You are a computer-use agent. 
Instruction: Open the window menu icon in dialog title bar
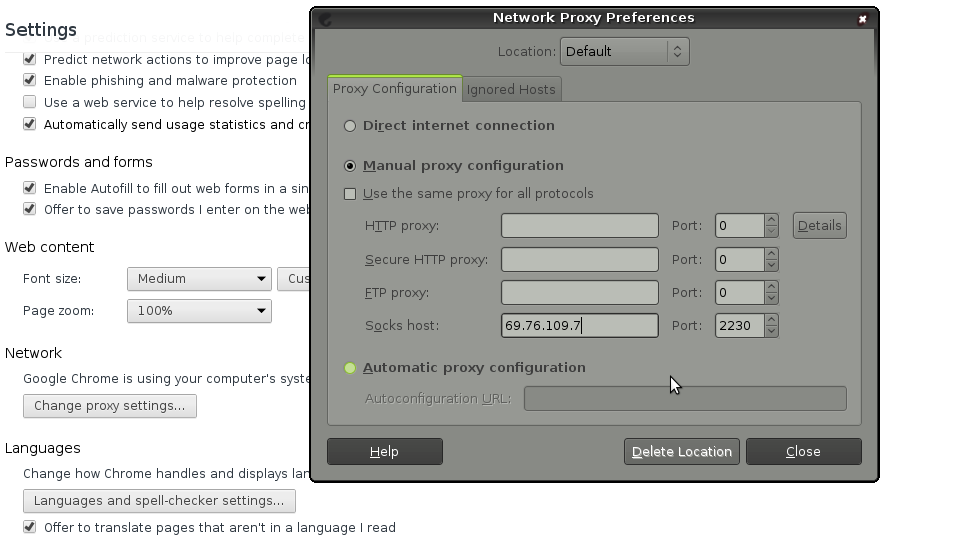(325, 18)
